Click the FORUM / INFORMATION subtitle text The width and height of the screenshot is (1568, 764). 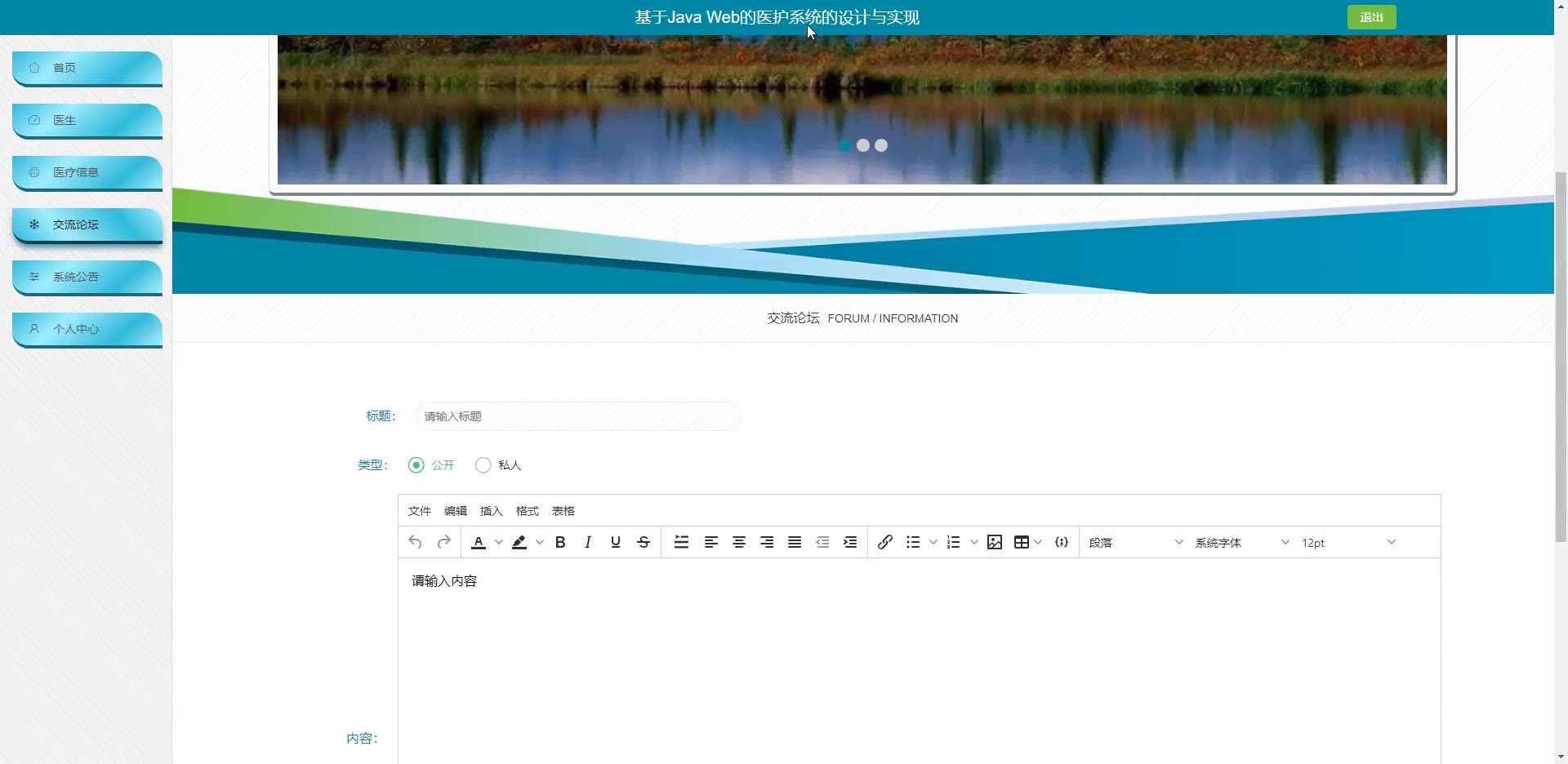point(893,318)
